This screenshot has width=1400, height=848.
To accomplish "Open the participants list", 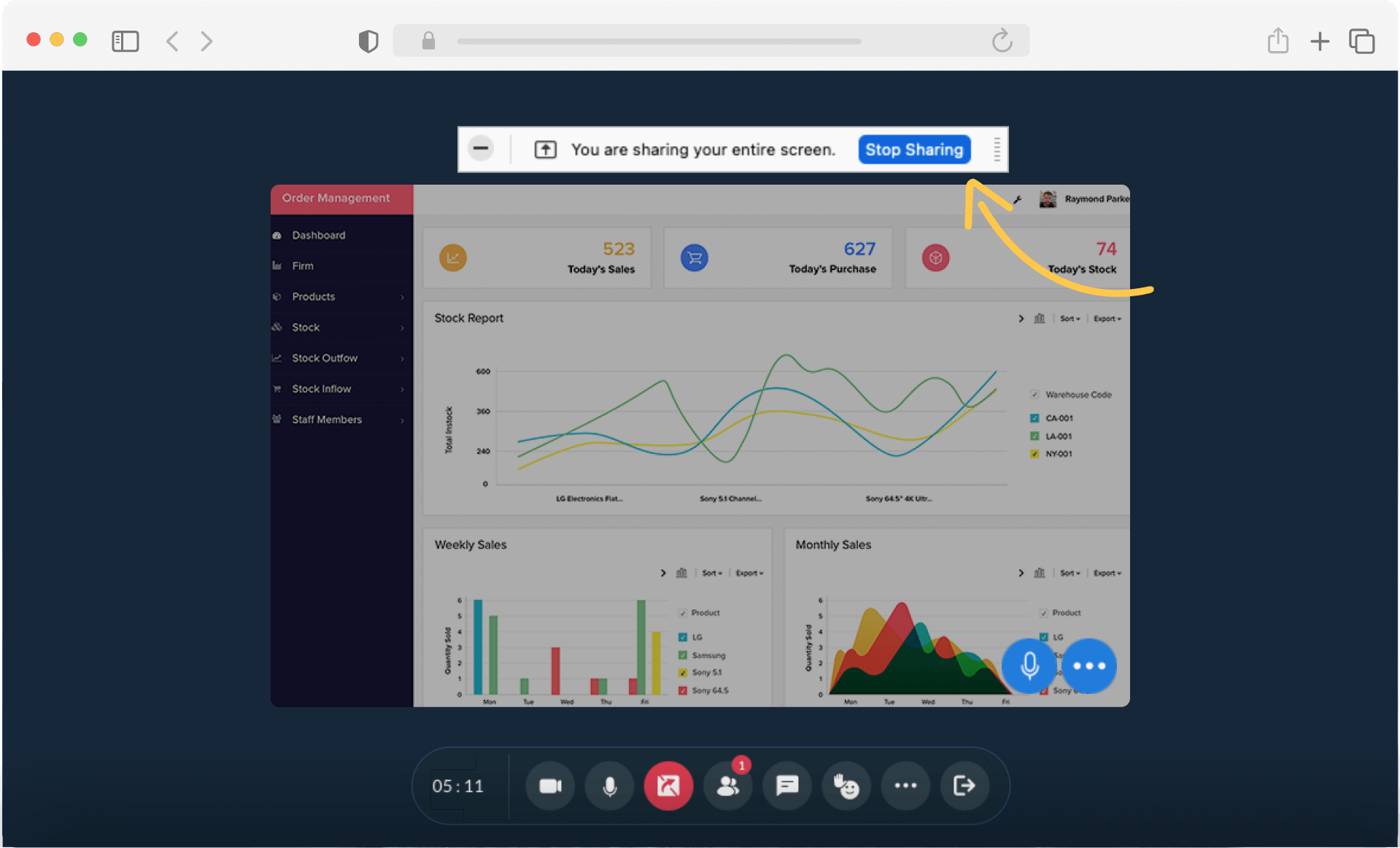I will tap(728, 786).
